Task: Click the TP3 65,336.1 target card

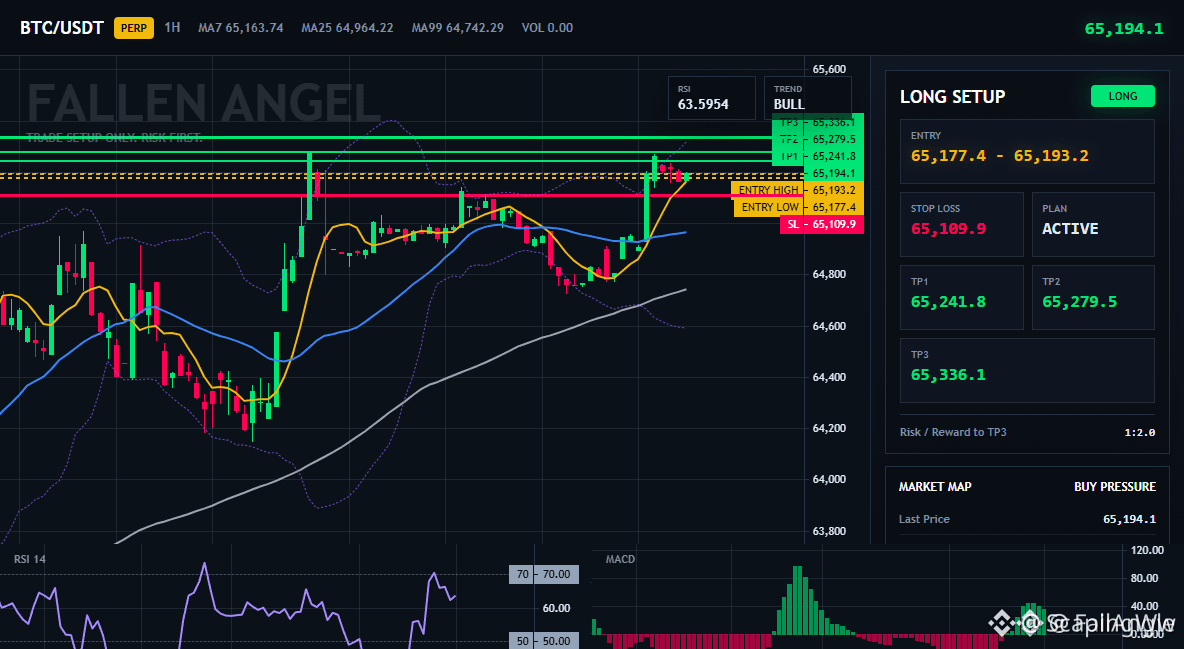Action: click(1027, 370)
